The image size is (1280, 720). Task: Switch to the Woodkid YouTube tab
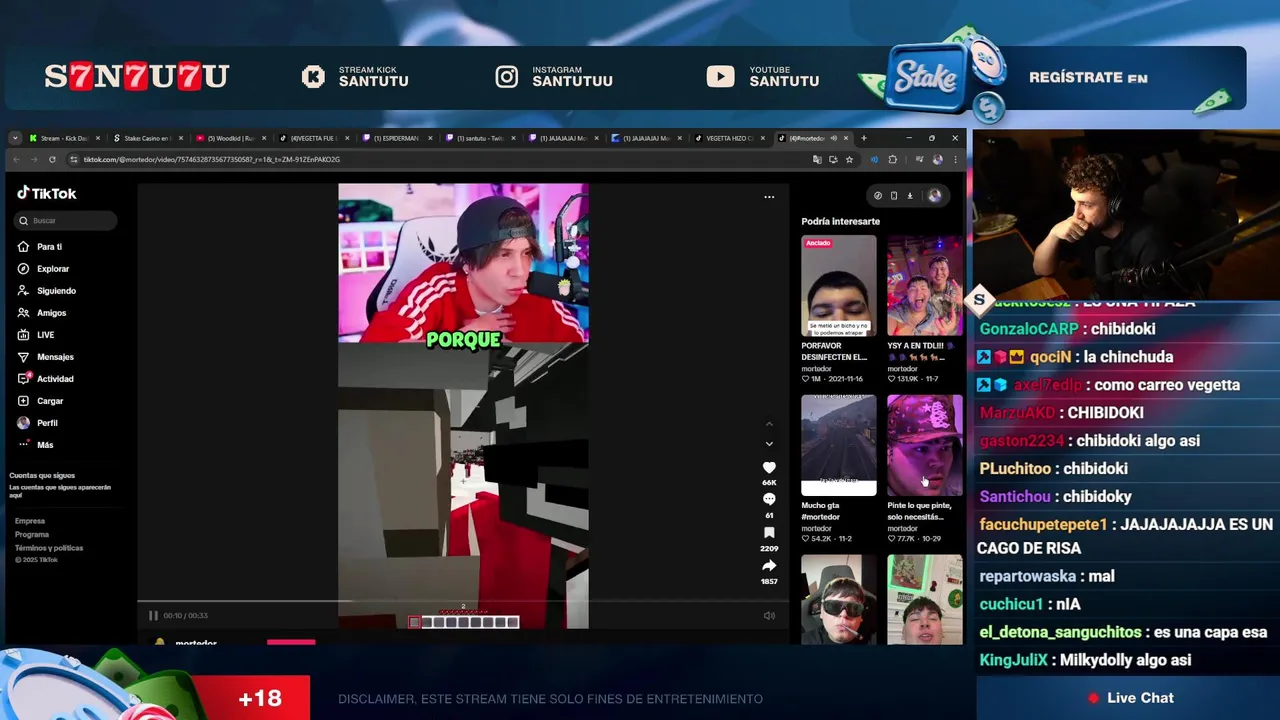click(229, 138)
